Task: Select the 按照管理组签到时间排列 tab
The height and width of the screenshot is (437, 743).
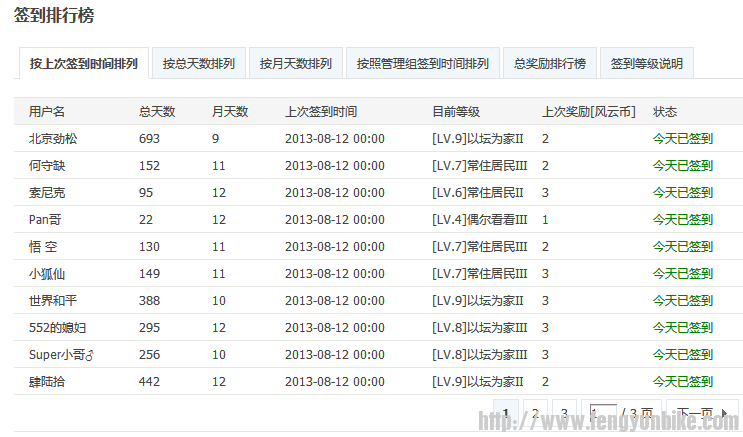Action: coord(423,64)
